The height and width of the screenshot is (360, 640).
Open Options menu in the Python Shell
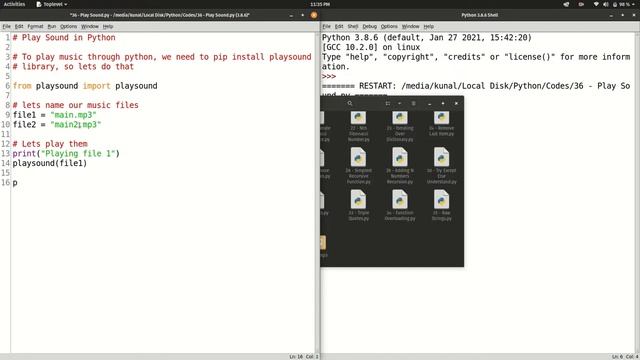(x=389, y=27)
